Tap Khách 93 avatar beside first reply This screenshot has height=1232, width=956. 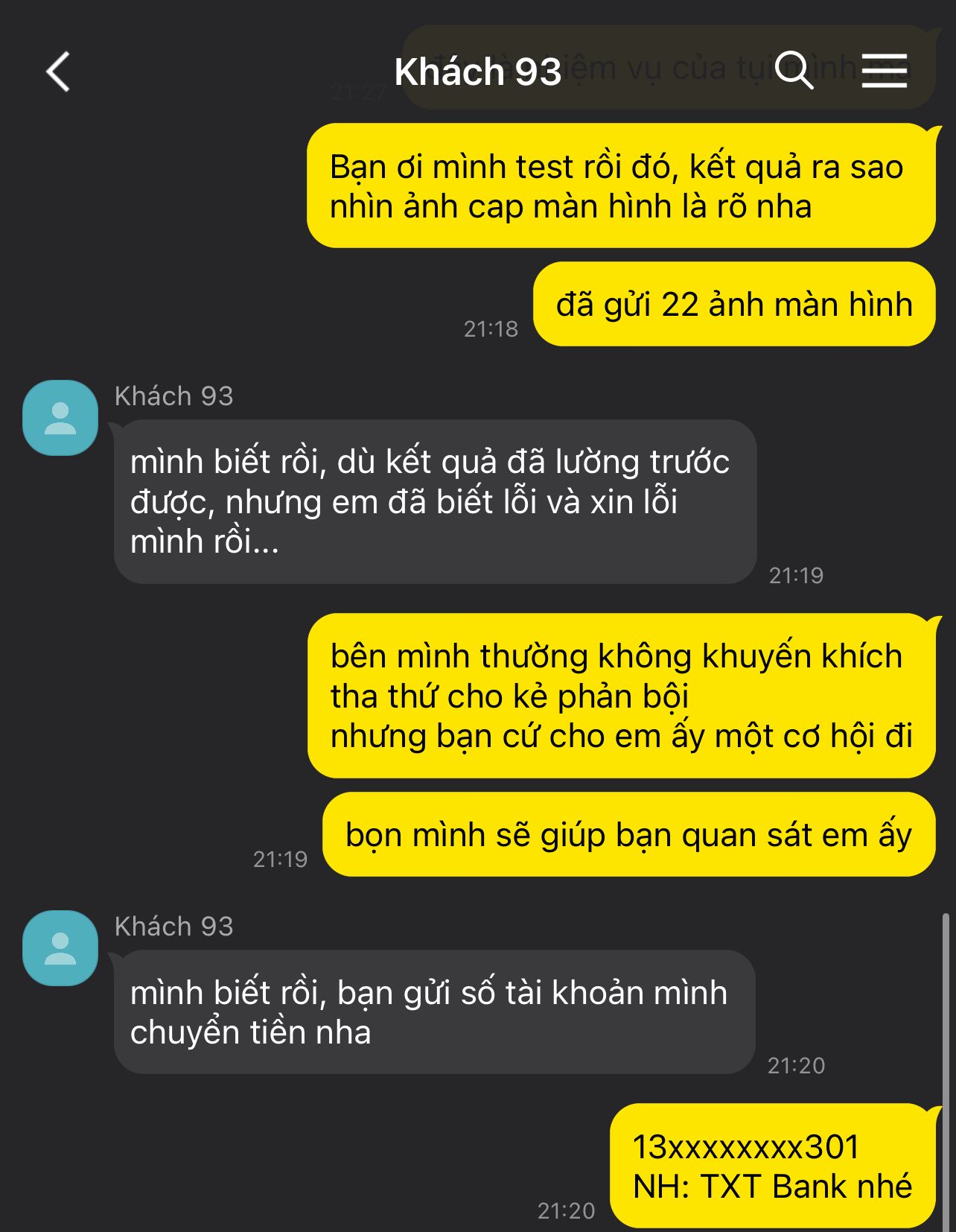coord(60,418)
